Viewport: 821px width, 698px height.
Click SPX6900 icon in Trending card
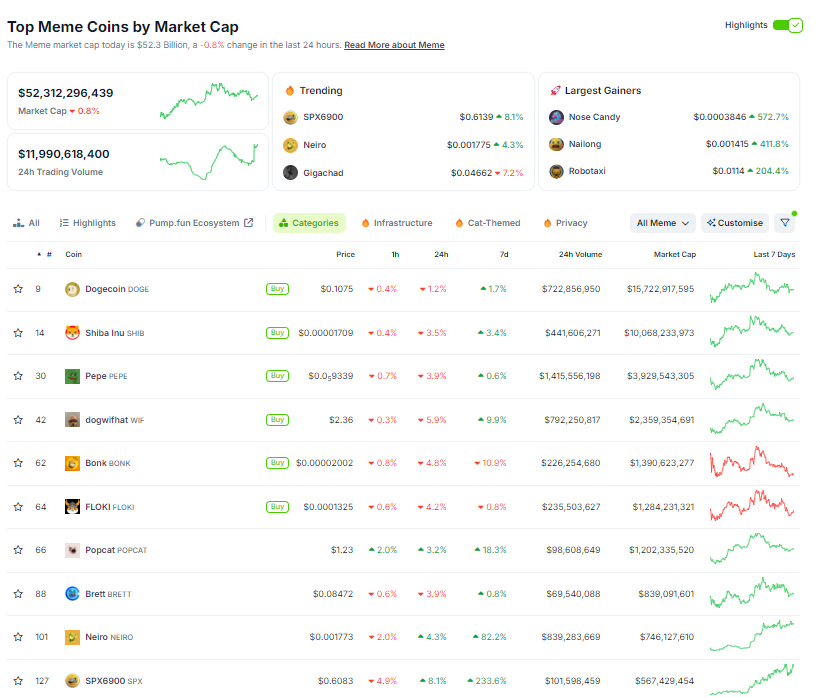(x=291, y=117)
